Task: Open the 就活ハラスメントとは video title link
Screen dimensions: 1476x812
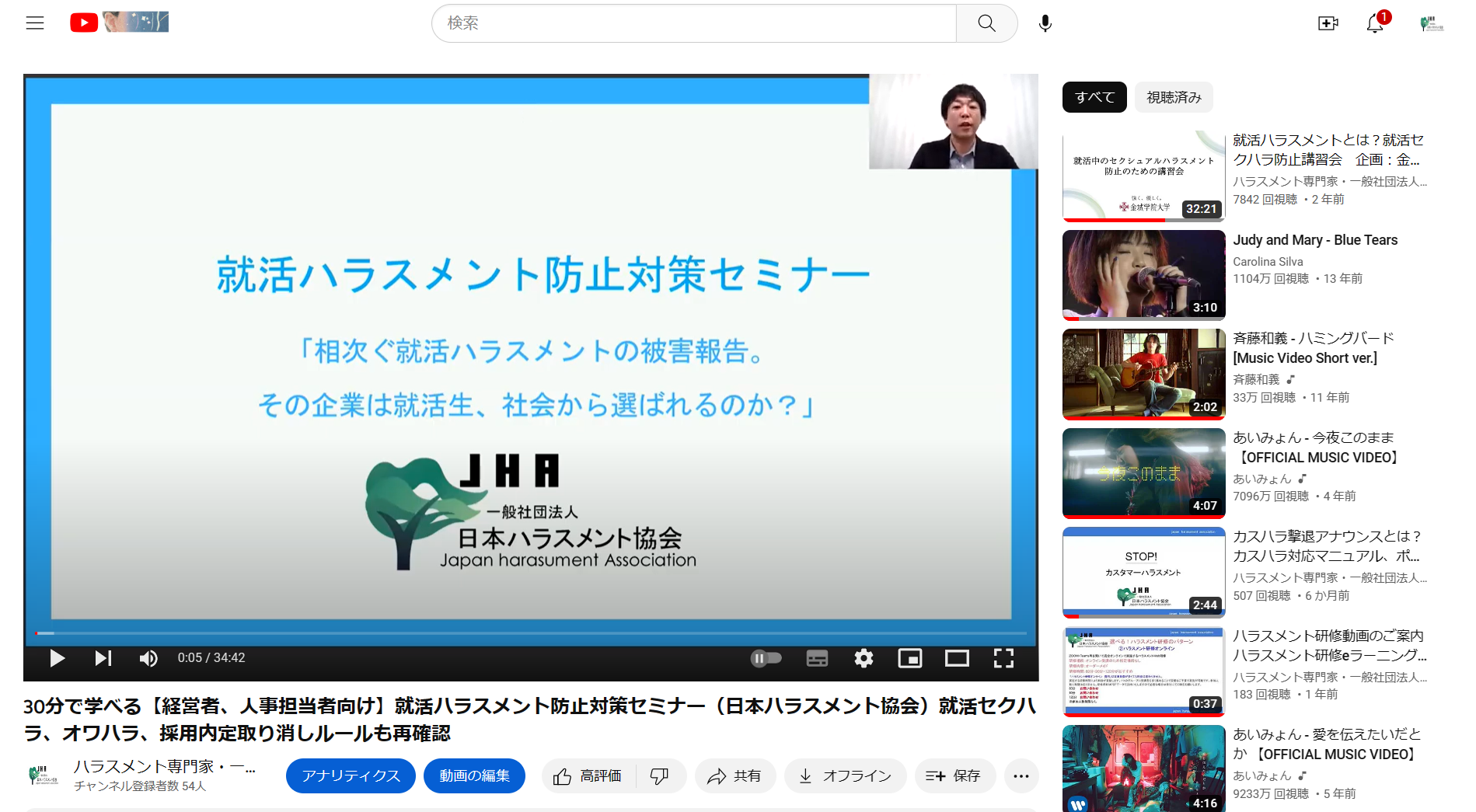Action: tap(1328, 150)
